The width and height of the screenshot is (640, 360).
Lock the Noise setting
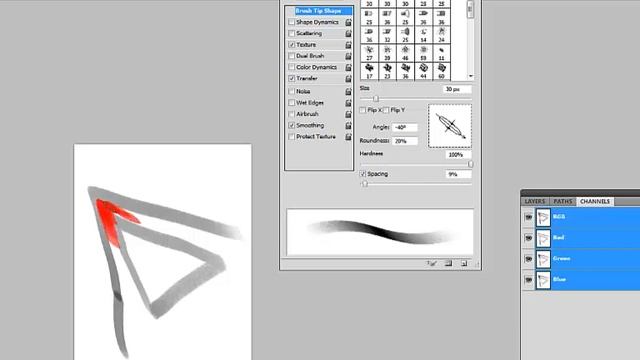coord(348,92)
